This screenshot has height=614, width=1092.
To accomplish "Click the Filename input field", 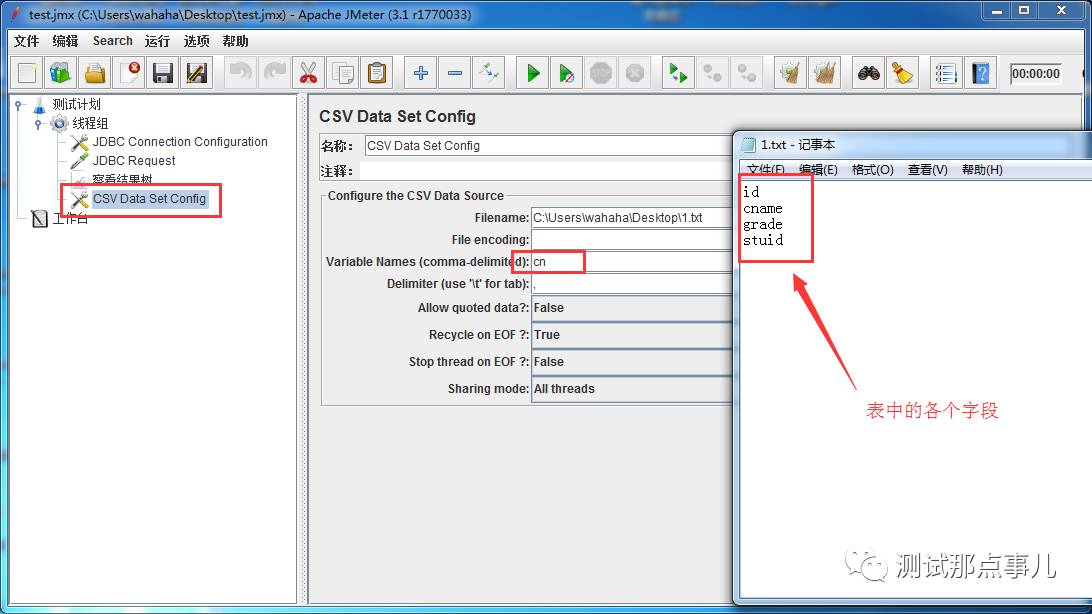I will tap(632, 218).
